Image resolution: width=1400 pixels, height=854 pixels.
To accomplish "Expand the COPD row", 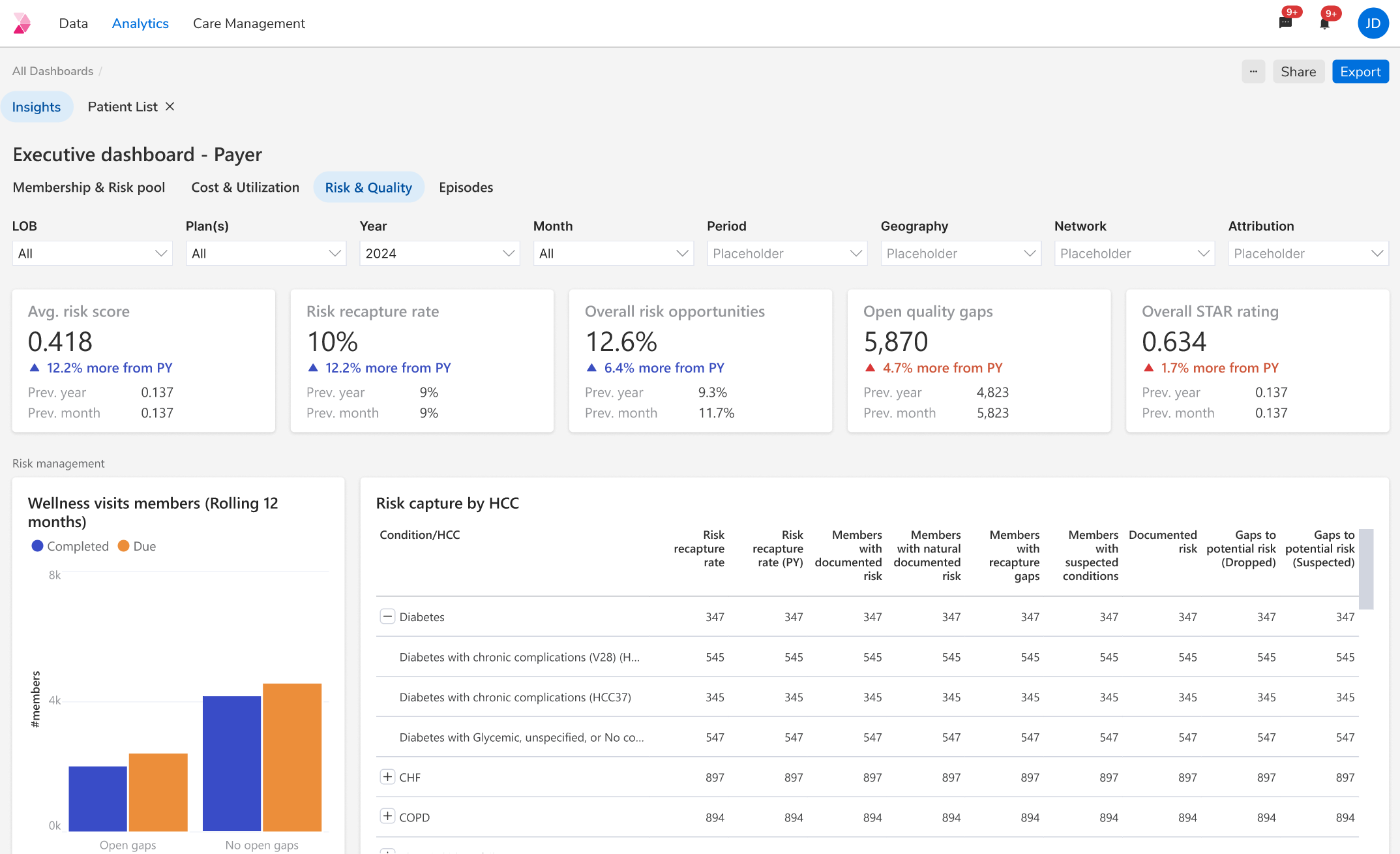I will pyautogui.click(x=387, y=817).
